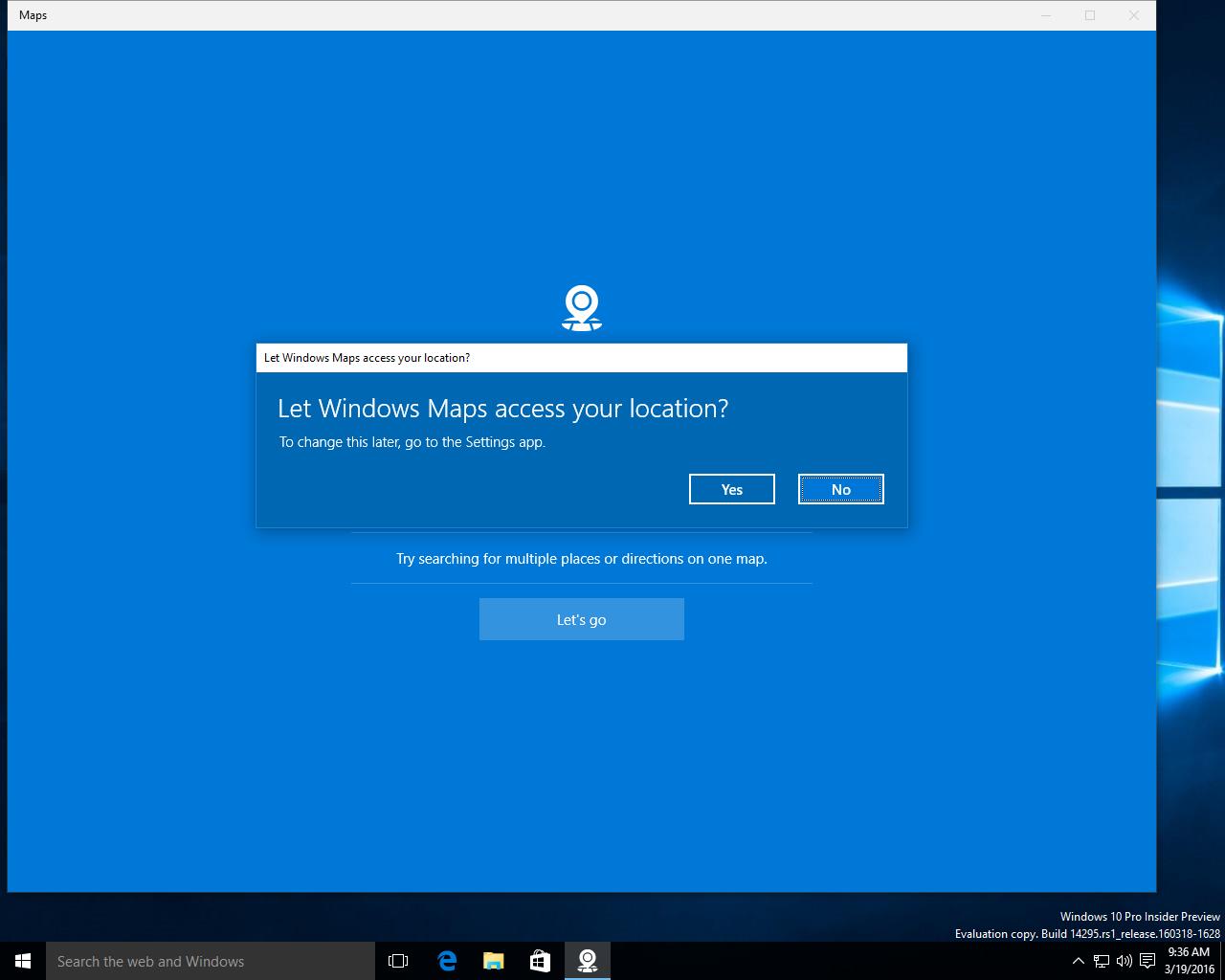The width and height of the screenshot is (1225, 980).
Task: Close the Maps window
Action: tap(1134, 15)
